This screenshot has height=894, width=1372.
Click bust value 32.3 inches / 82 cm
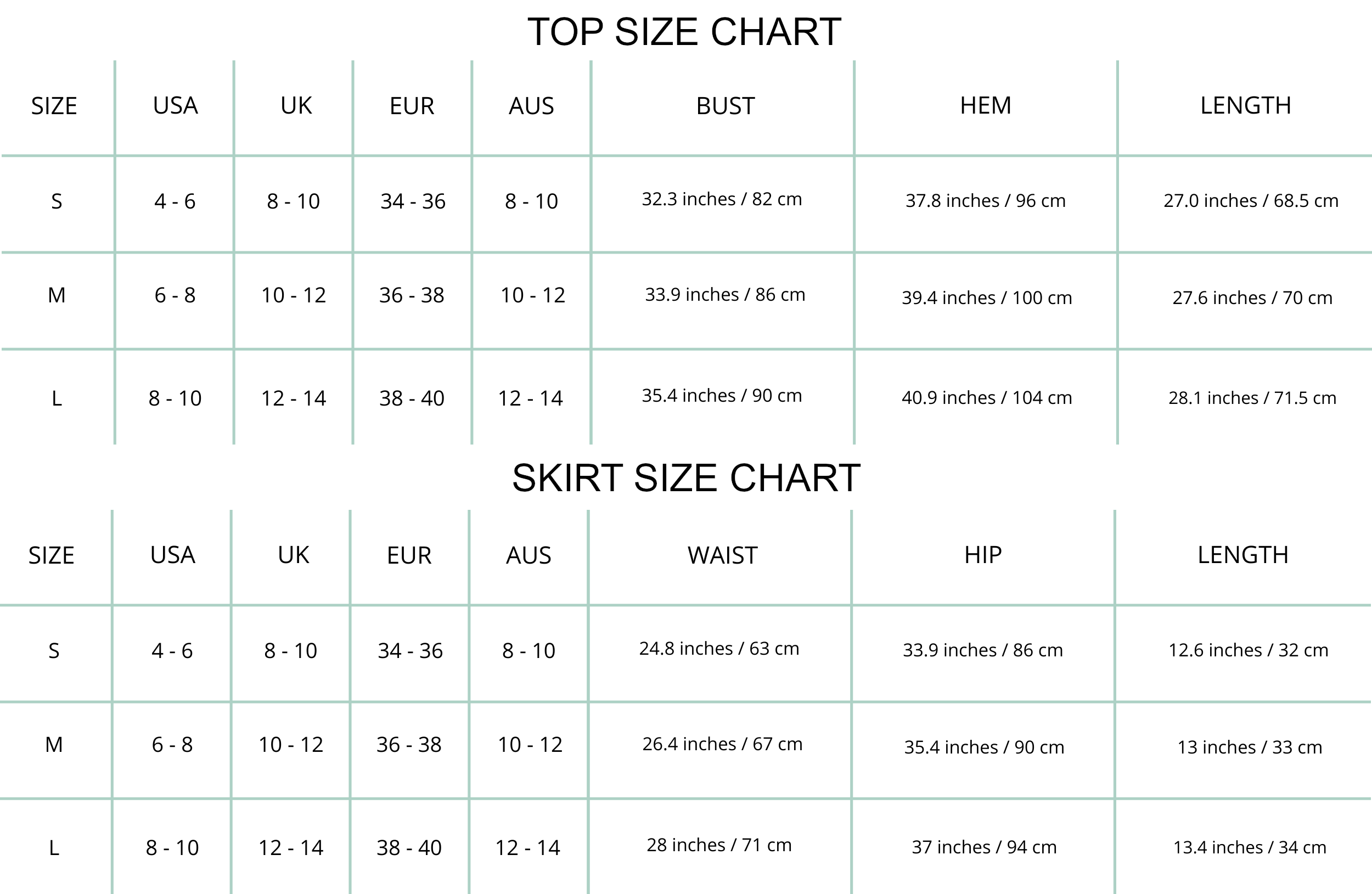click(722, 199)
